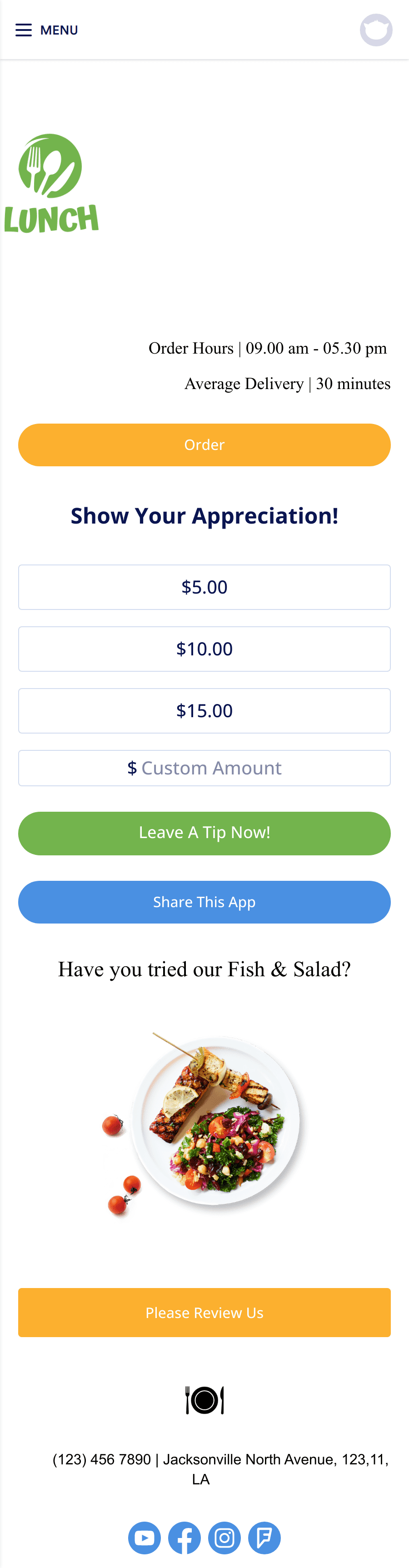Viewport: 409px width, 1568px height.
Task: Open the user avatar icon
Action: point(376,30)
